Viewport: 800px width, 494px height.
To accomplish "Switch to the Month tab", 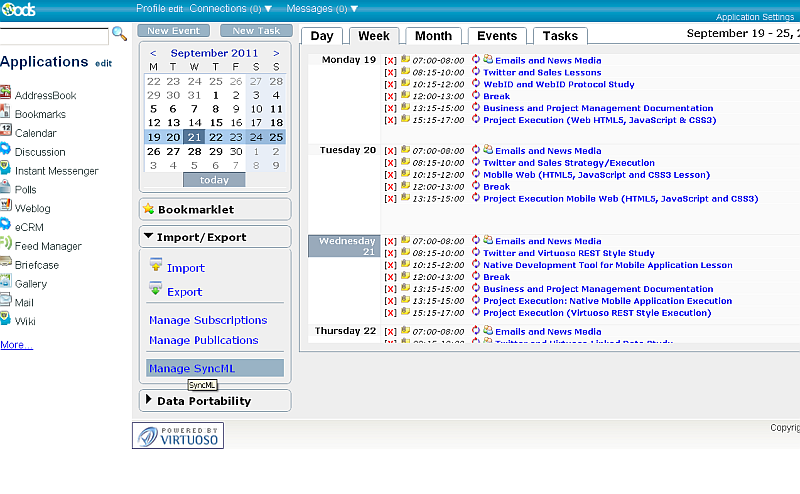I will point(433,36).
